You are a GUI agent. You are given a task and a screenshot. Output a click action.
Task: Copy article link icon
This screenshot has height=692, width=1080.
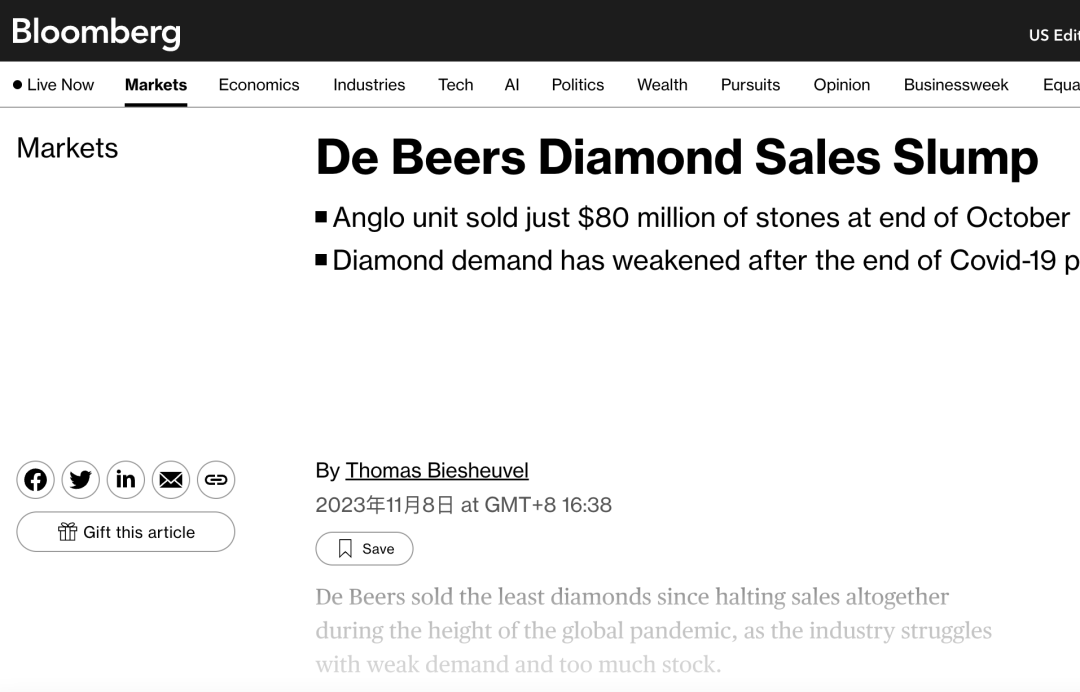coord(216,480)
